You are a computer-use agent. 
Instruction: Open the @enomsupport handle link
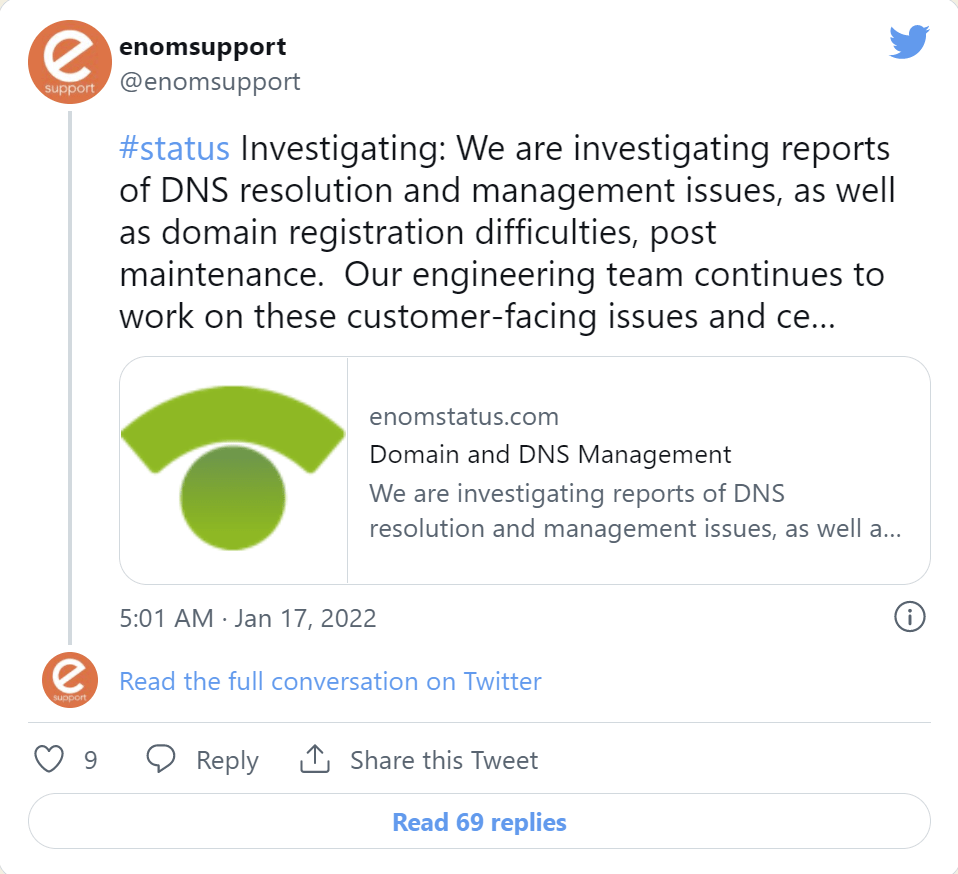(x=209, y=81)
